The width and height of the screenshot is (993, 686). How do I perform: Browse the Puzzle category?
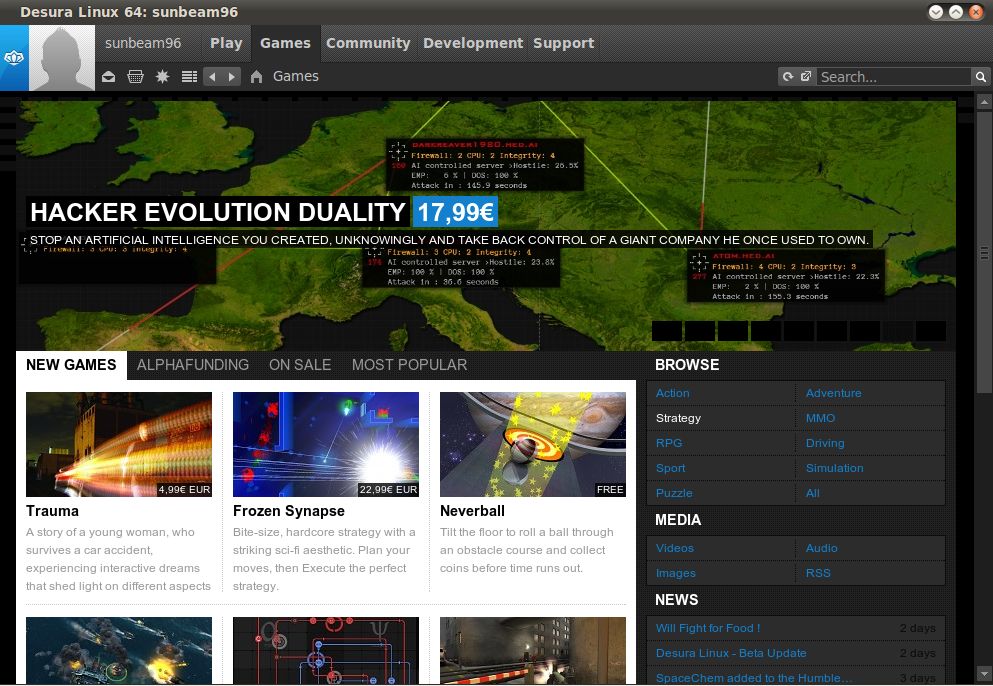coord(674,493)
